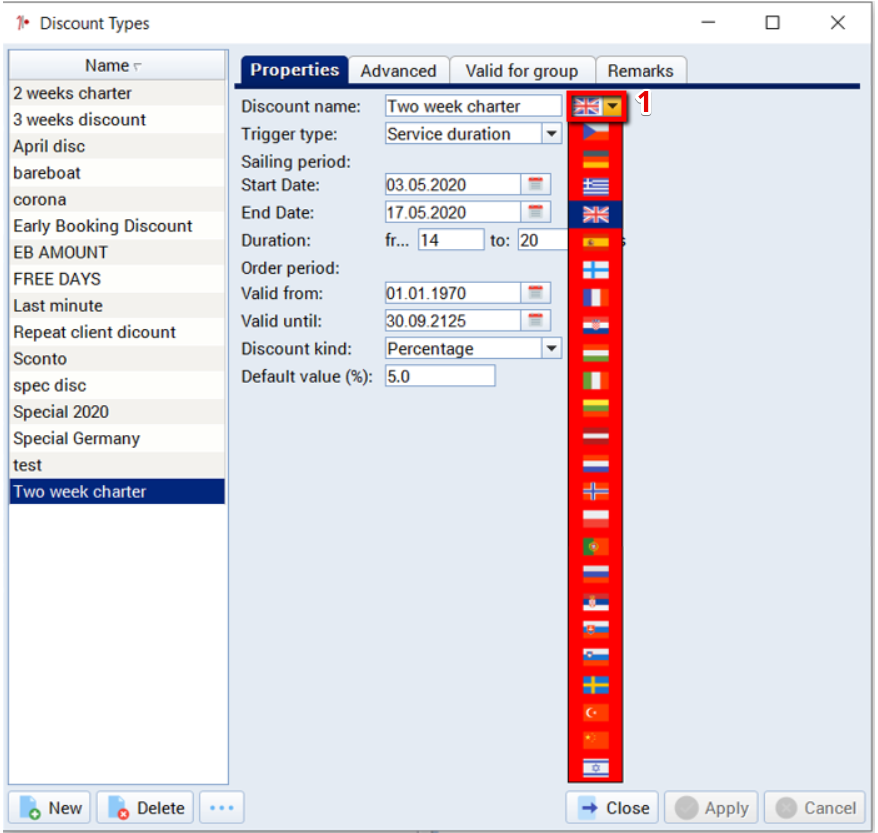Screen dimensions: 878x833
Task: Select 'April disc' list row
Action: (117, 146)
